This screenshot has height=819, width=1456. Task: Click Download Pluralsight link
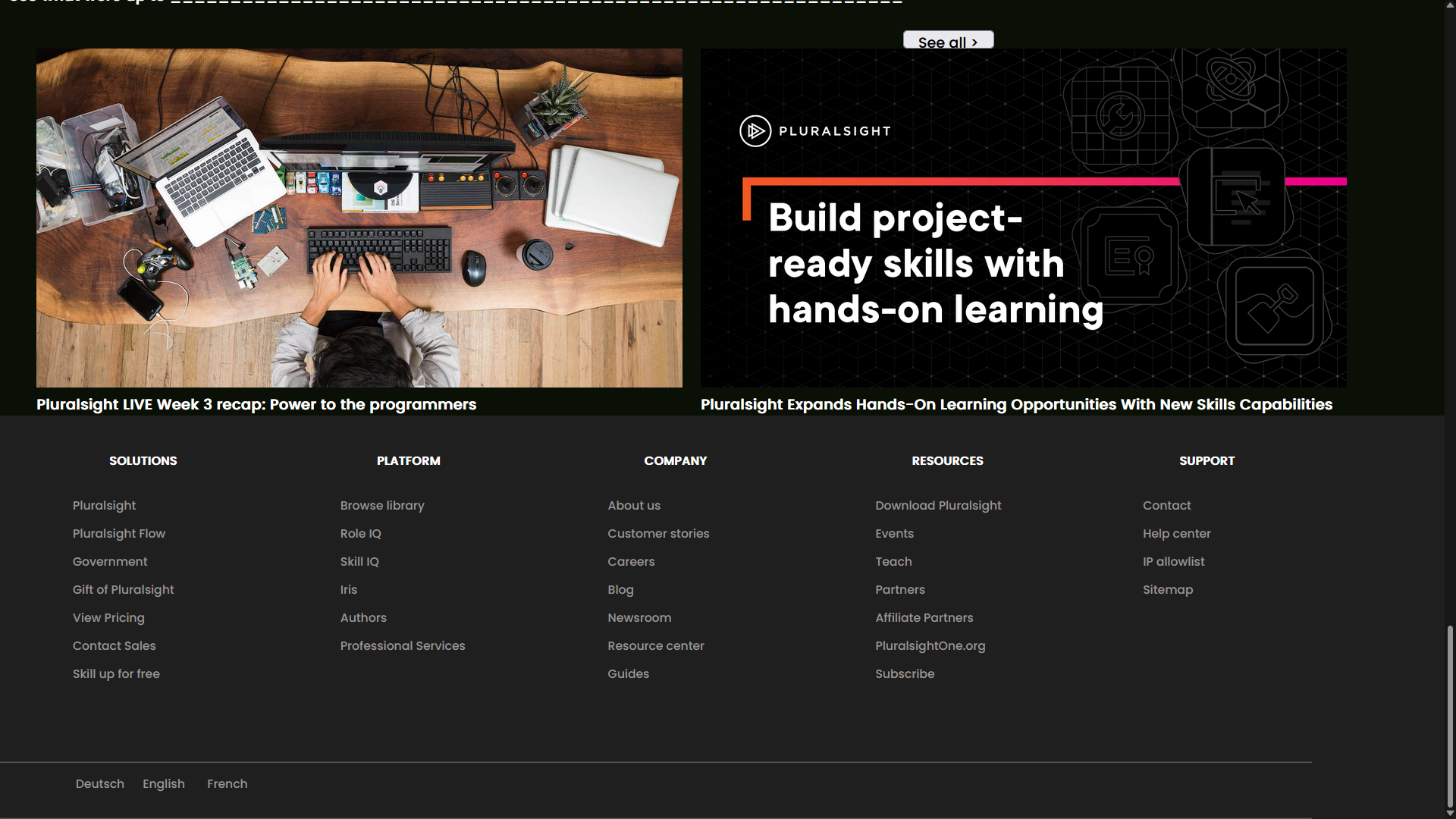pyautogui.click(x=938, y=505)
